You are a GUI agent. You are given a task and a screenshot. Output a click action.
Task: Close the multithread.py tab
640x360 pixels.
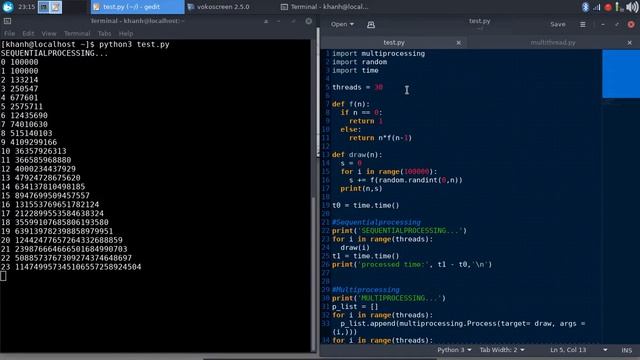point(629,42)
